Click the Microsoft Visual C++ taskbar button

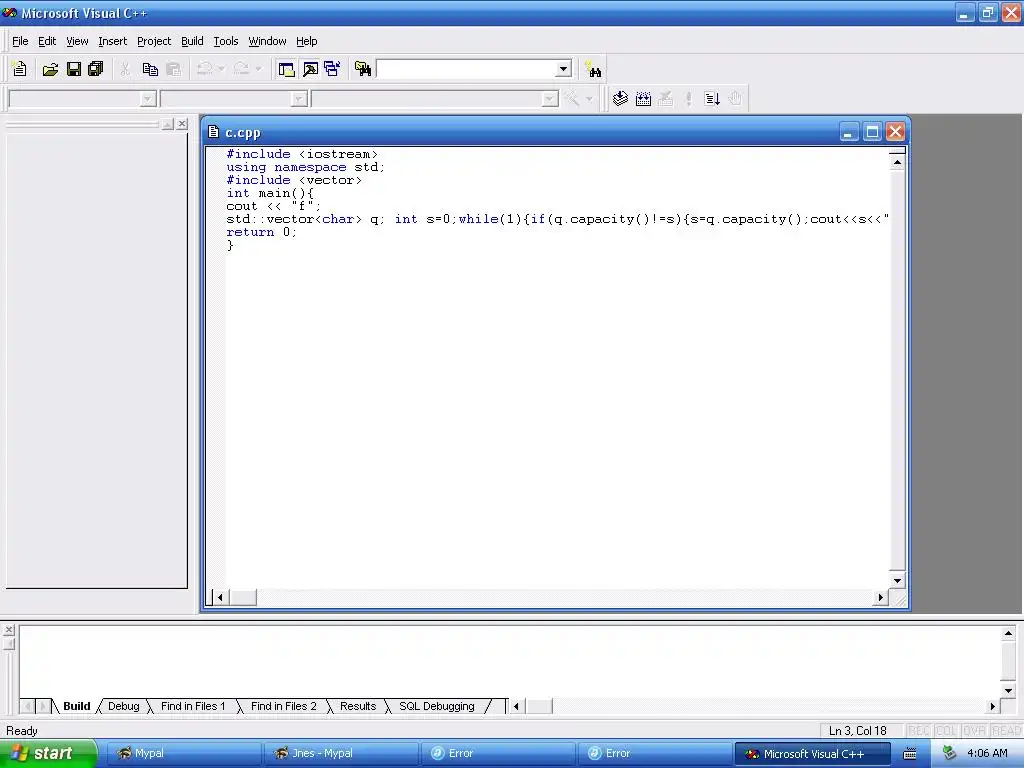pos(812,754)
